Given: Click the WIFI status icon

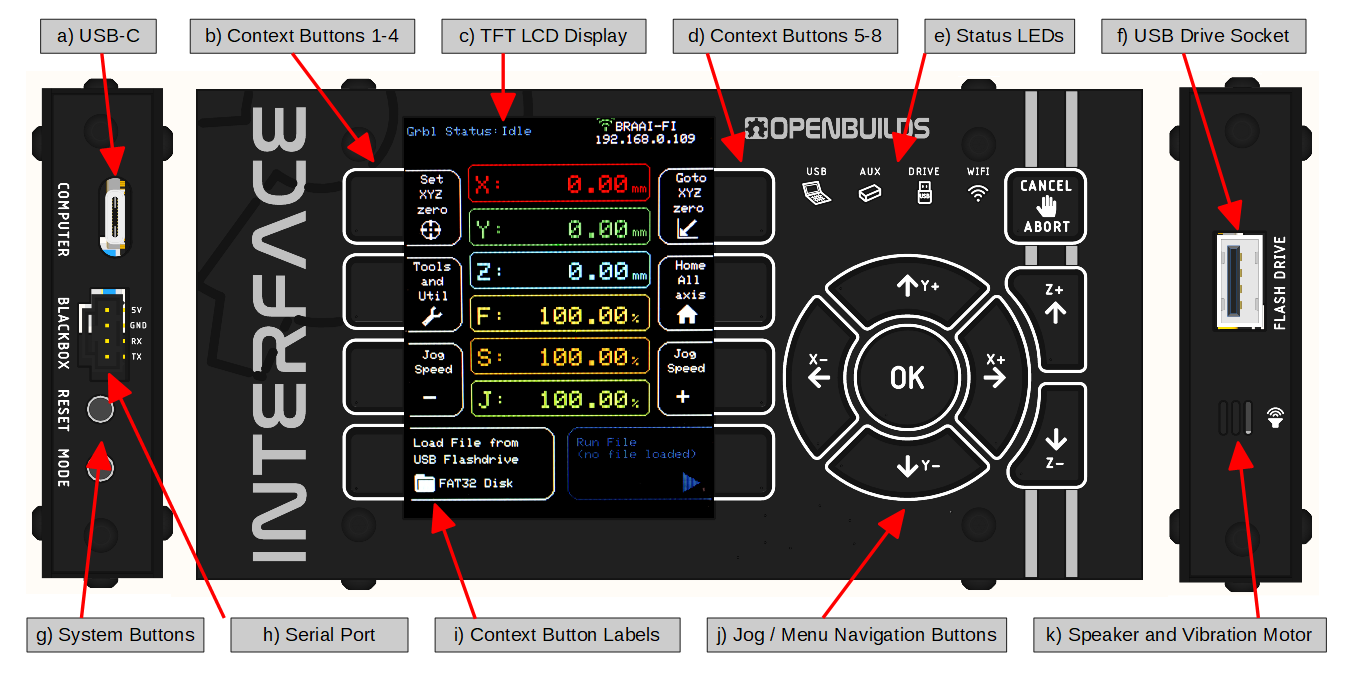Looking at the screenshot, I should pos(977,193).
